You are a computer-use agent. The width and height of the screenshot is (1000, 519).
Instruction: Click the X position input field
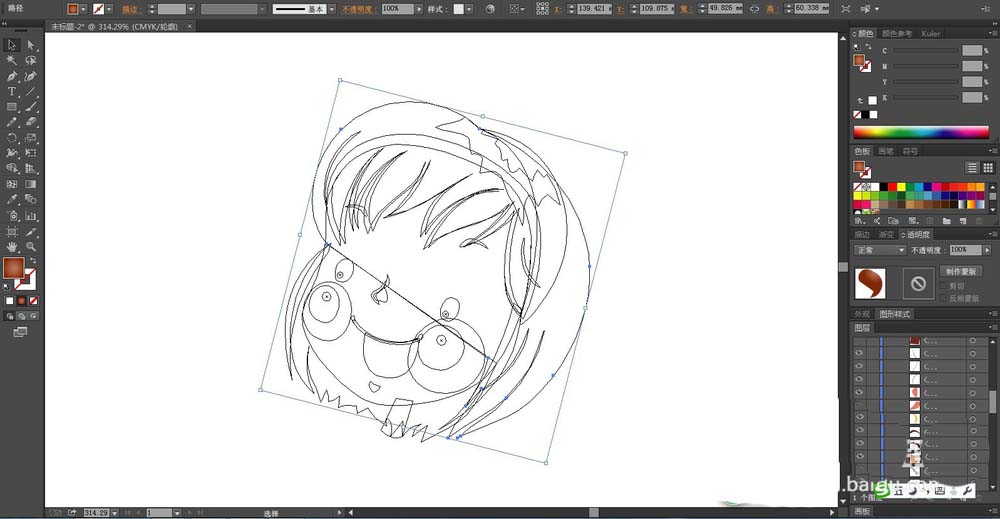592,9
